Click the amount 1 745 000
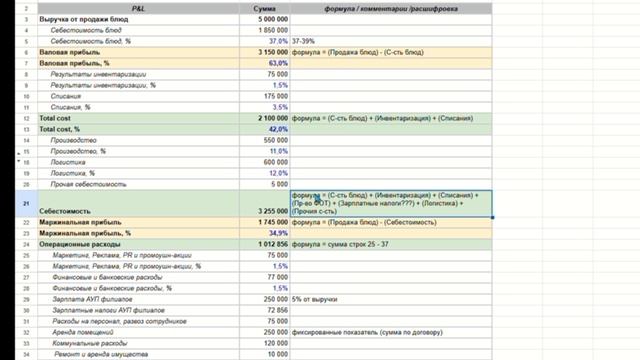The height and width of the screenshot is (360, 640). 264,222
